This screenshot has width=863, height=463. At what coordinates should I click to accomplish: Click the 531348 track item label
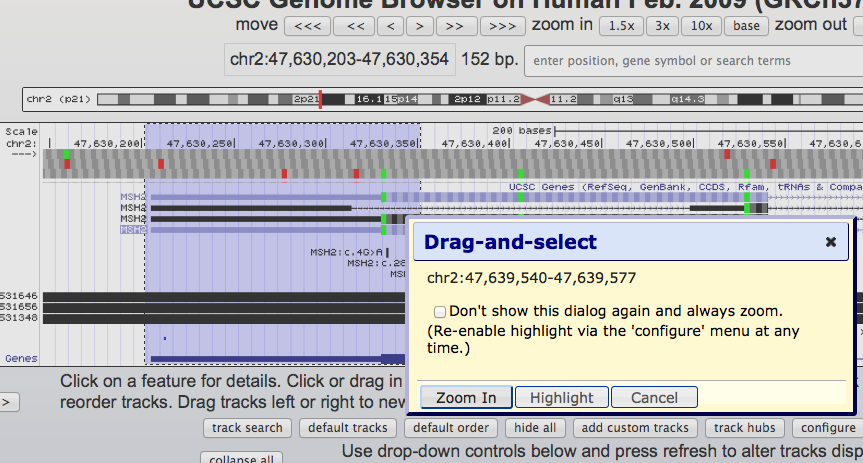(19, 318)
